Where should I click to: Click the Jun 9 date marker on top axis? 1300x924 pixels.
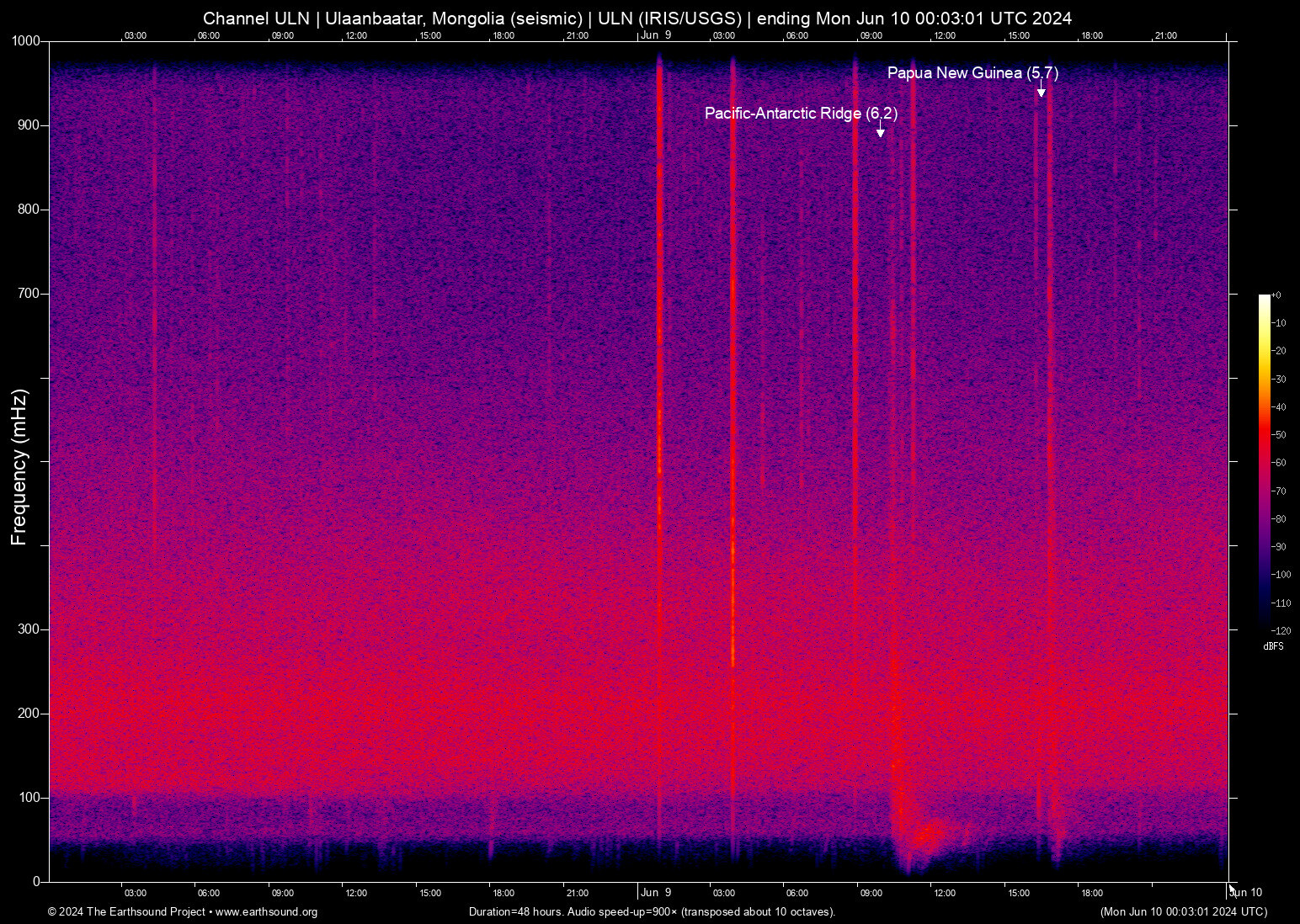[x=656, y=35]
